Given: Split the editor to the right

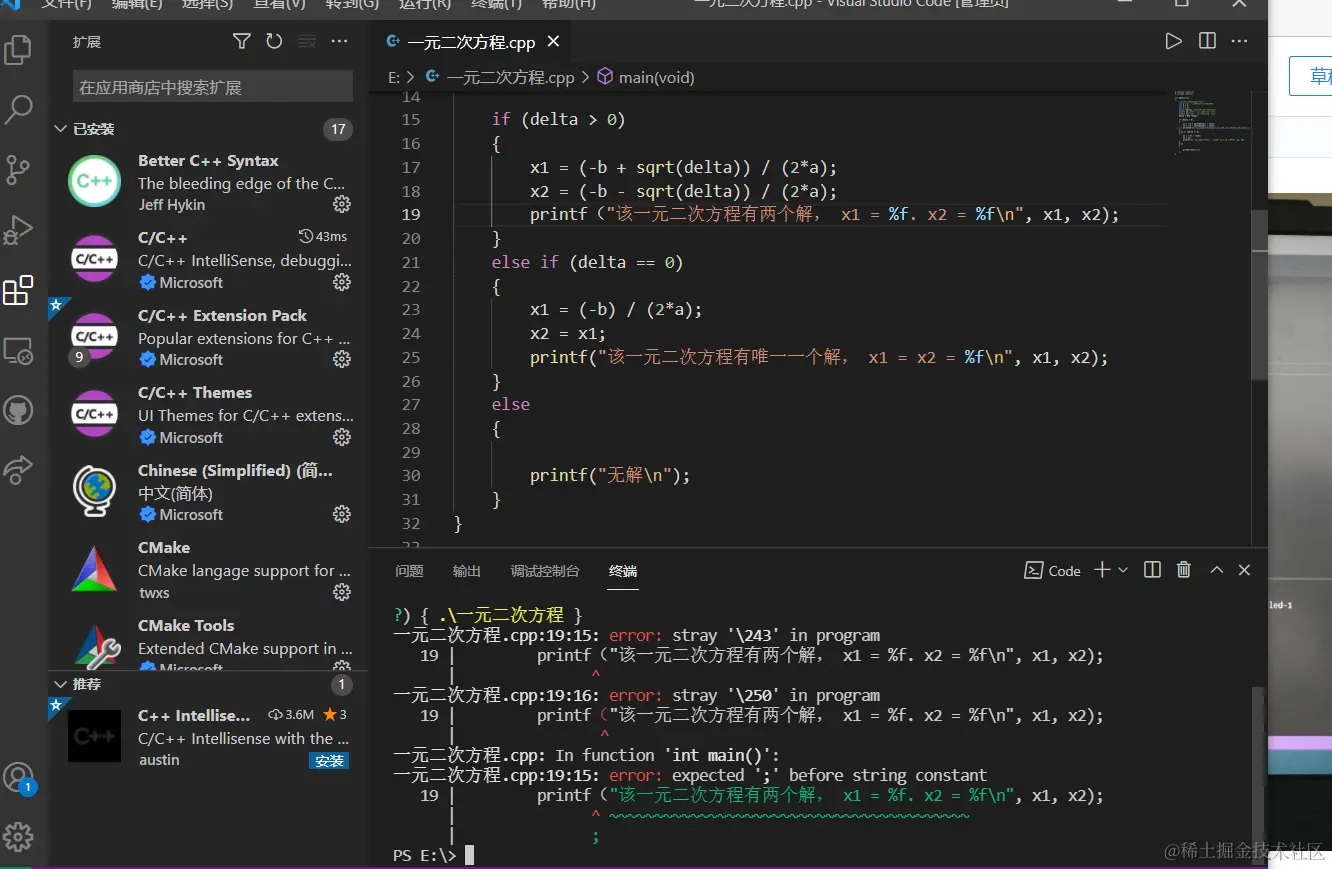Looking at the screenshot, I should click(1207, 42).
